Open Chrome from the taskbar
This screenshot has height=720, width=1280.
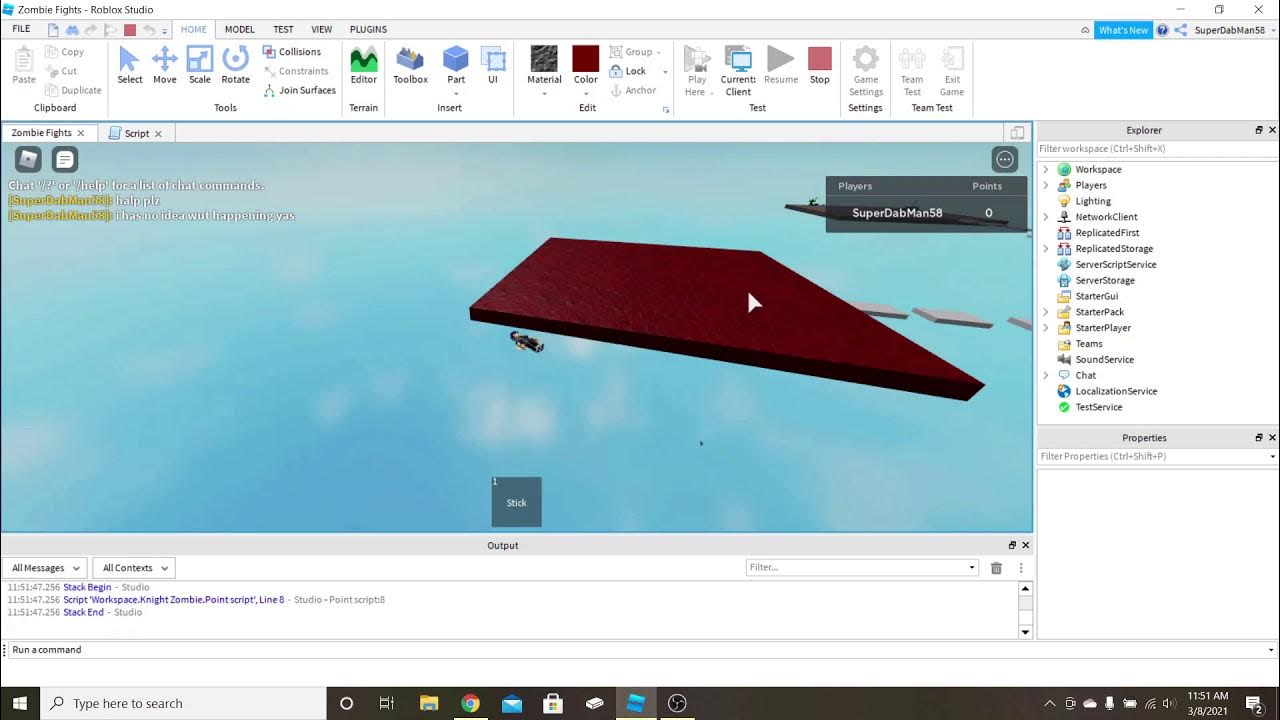(470, 703)
